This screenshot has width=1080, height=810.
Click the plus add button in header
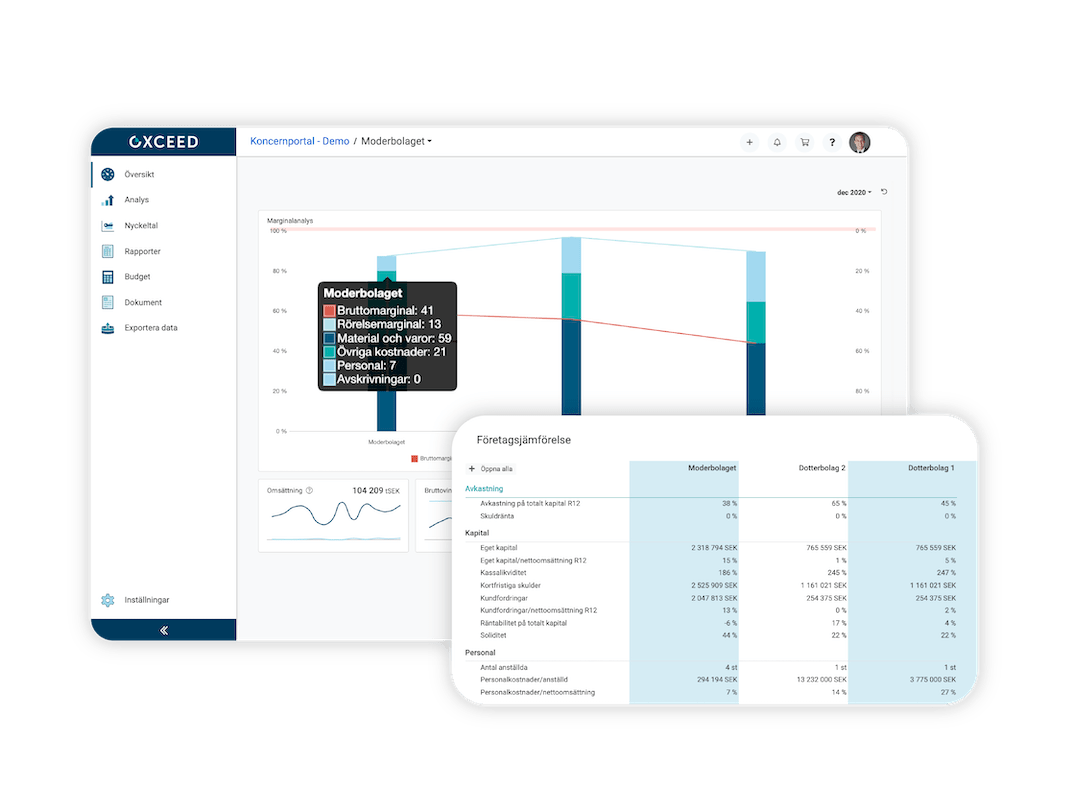click(749, 142)
